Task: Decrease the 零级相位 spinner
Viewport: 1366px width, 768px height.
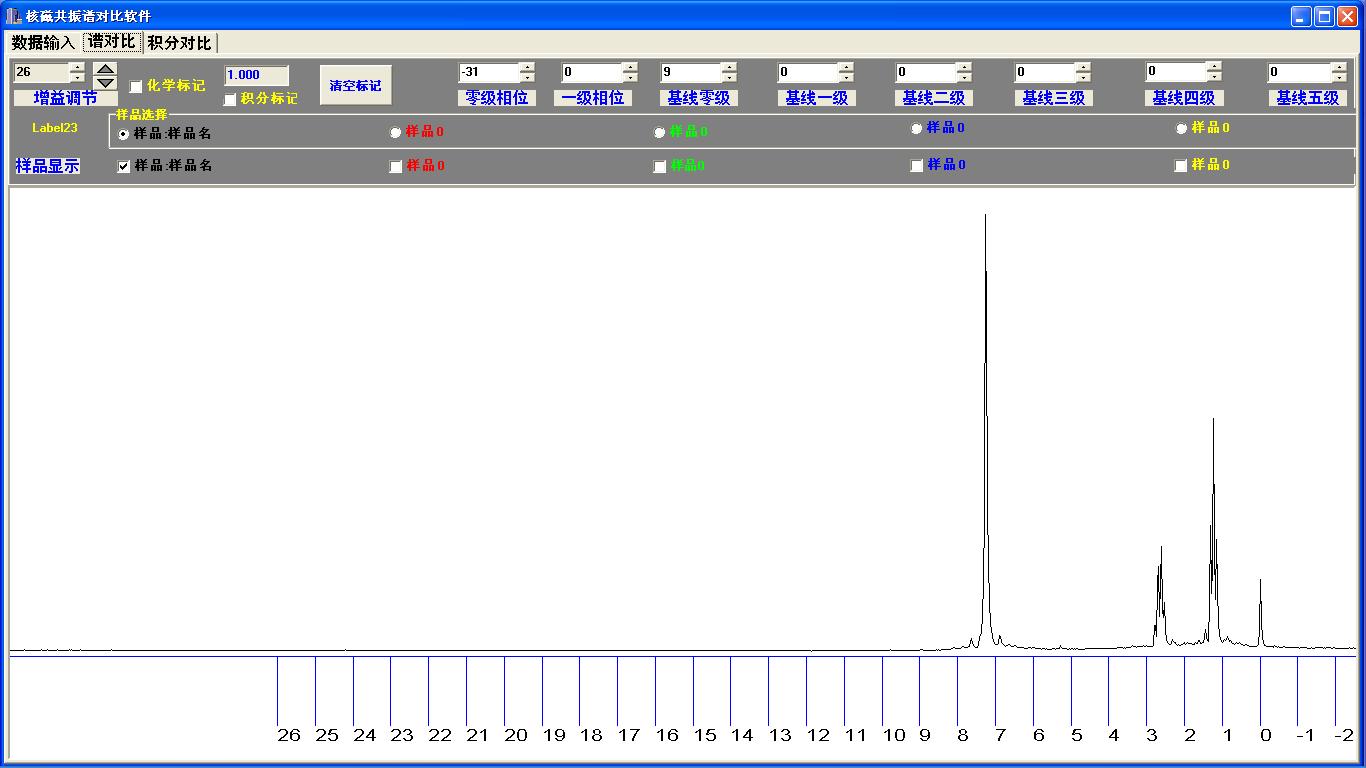Action: point(527,77)
